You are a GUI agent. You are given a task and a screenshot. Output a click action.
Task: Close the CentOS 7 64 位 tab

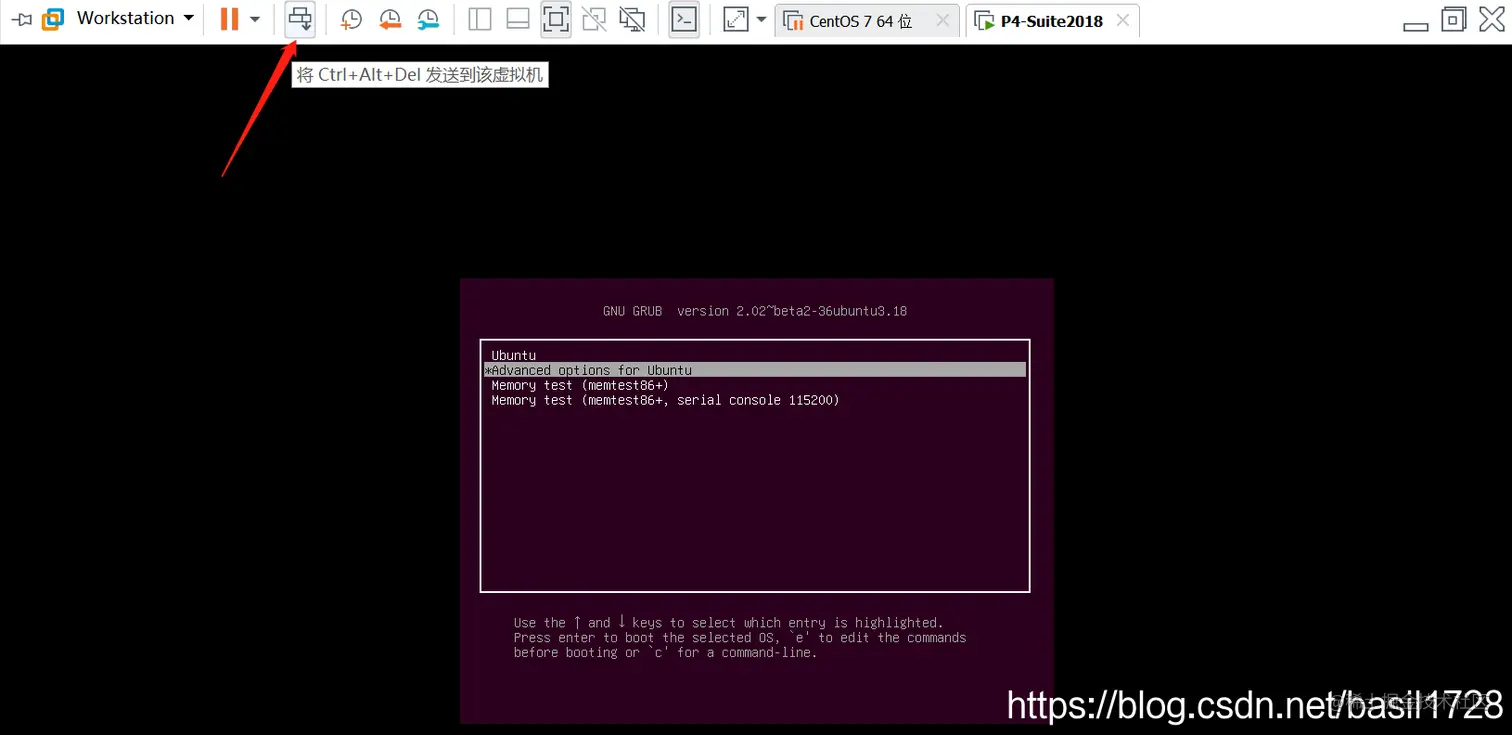[942, 20]
